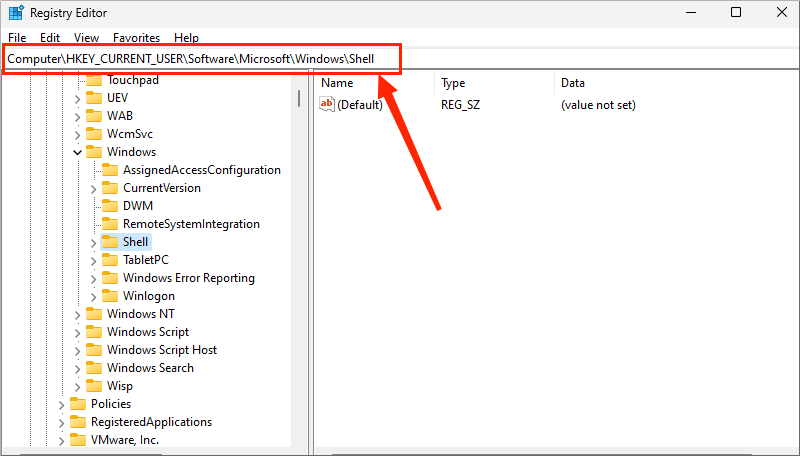Expand the Windows Error Reporting key
The width and height of the screenshot is (800, 456).
pyautogui.click(x=93, y=279)
